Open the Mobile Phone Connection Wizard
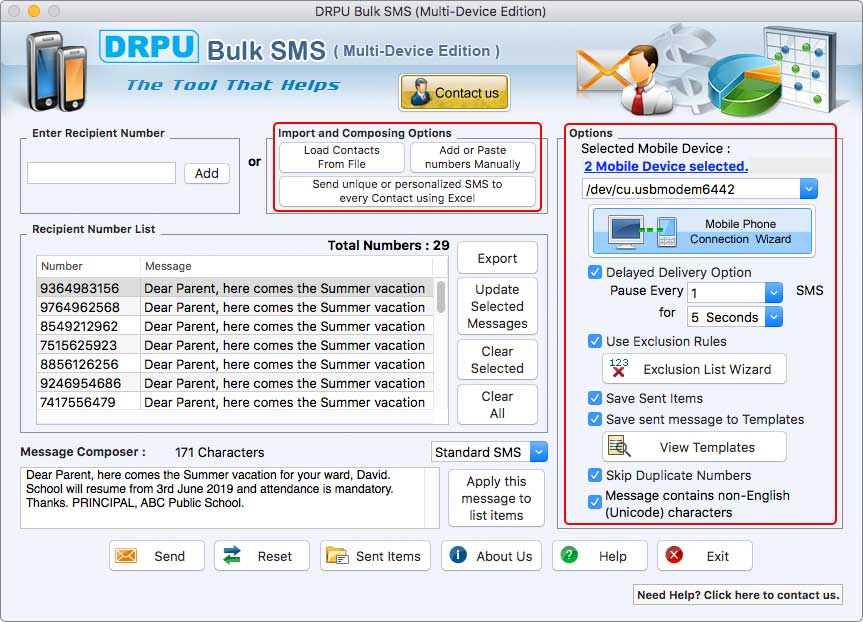Image resolution: width=863 pixels, height=622 pixels. click(x=702, y=231)
